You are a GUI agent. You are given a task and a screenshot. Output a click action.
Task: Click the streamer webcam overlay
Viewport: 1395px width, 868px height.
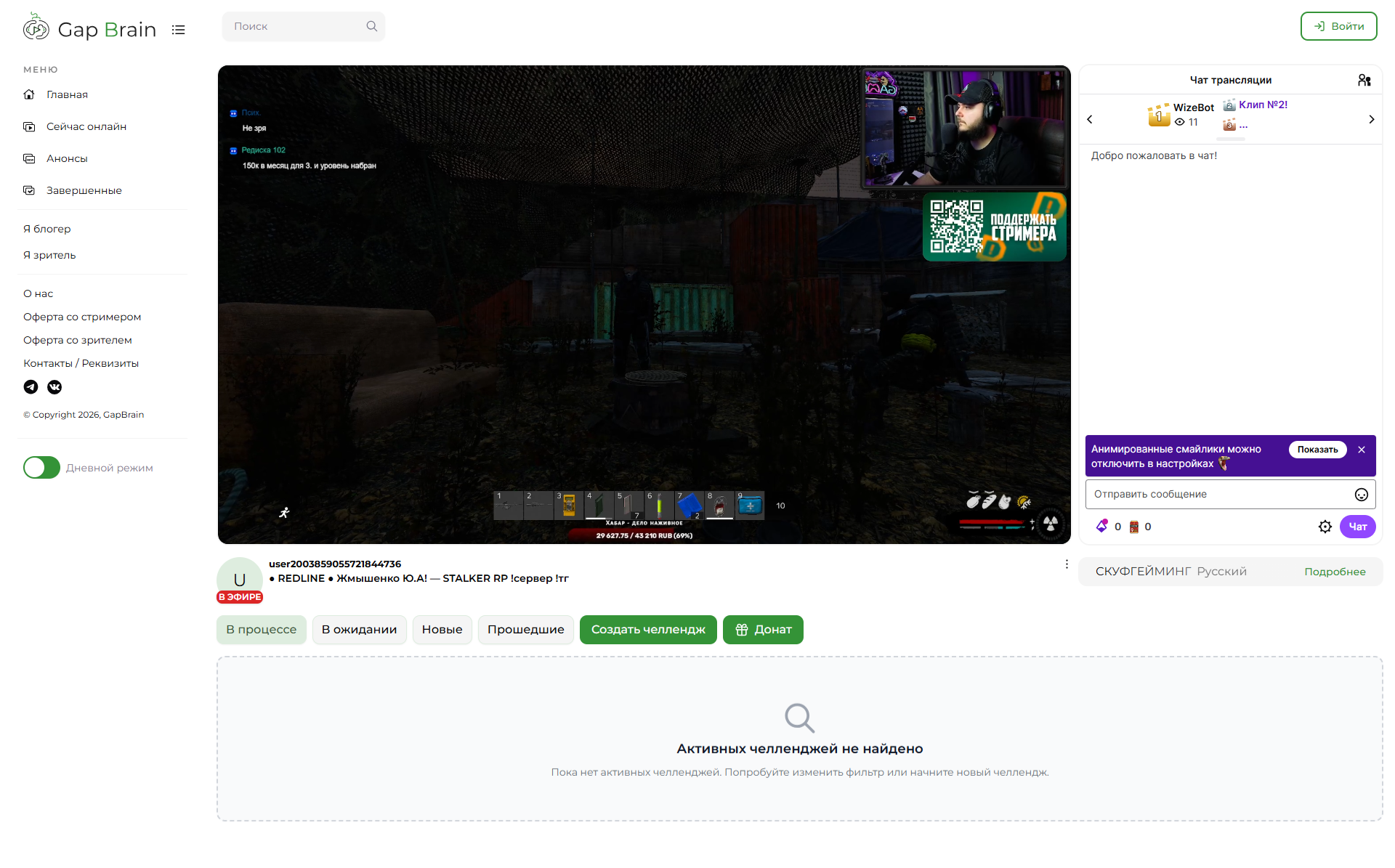tap(963, 128)
